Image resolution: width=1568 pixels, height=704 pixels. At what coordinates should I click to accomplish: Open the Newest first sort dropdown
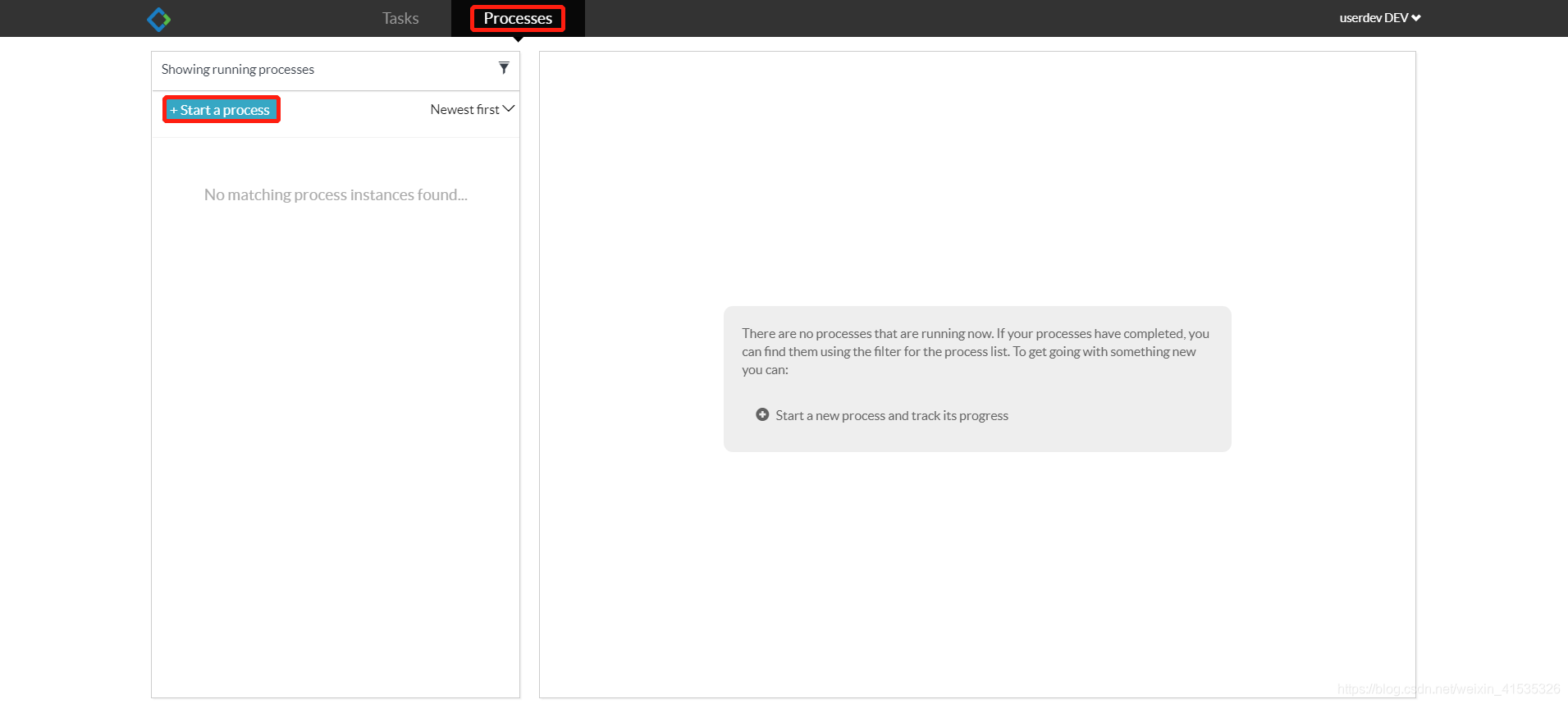[472, 109]
